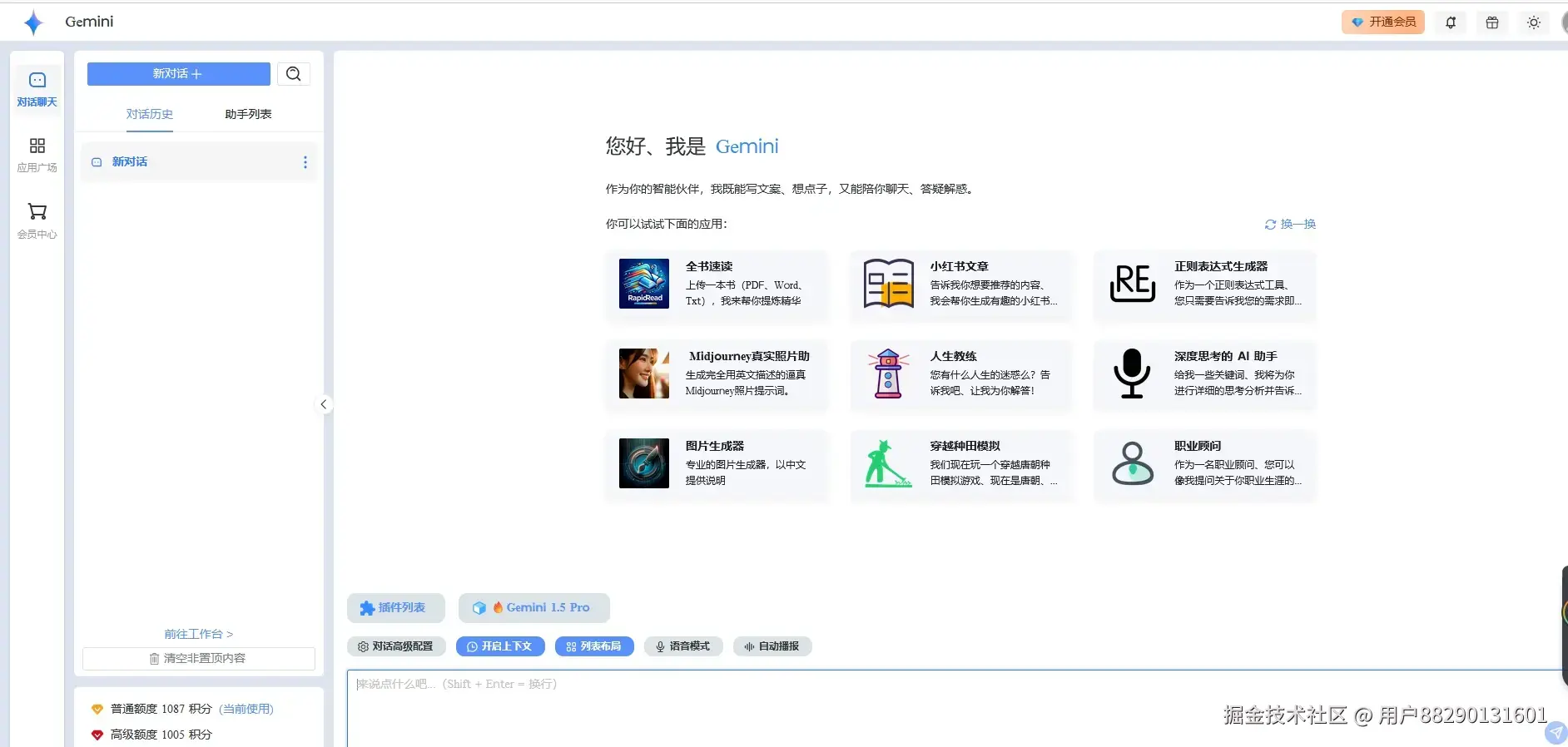Open the 正则表达式生成器 RE icon
The width and height of the screenshot is (1568, 747).
tap(1133, 284)
